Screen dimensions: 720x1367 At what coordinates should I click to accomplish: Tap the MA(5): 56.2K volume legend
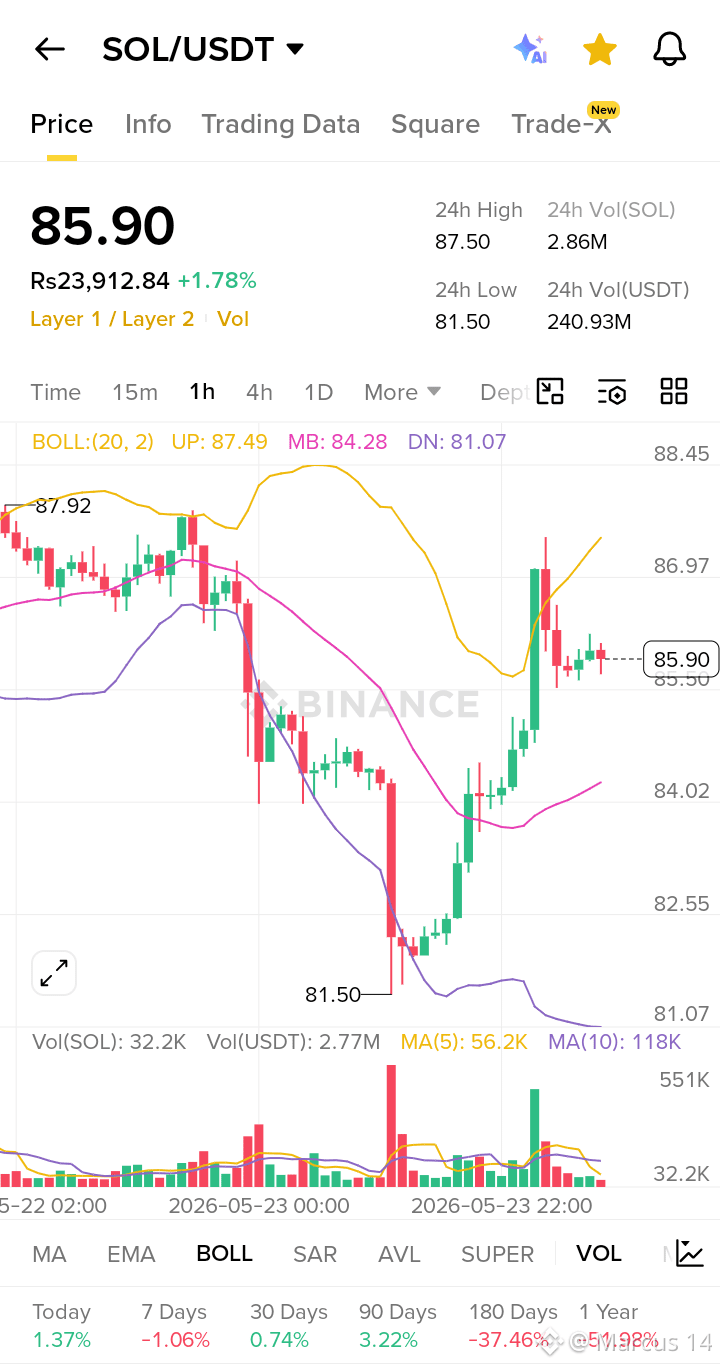pyautogui.click(x=464, y=1042)
